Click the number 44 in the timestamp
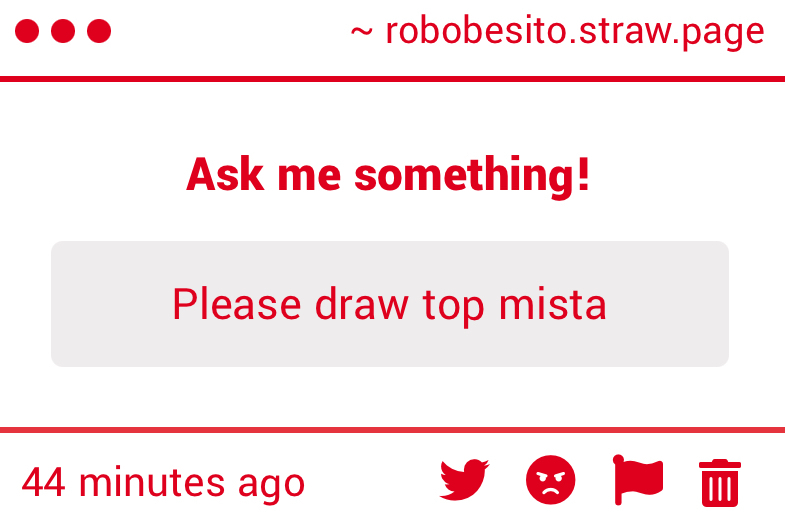785x520 pixels. pos(44,483)
